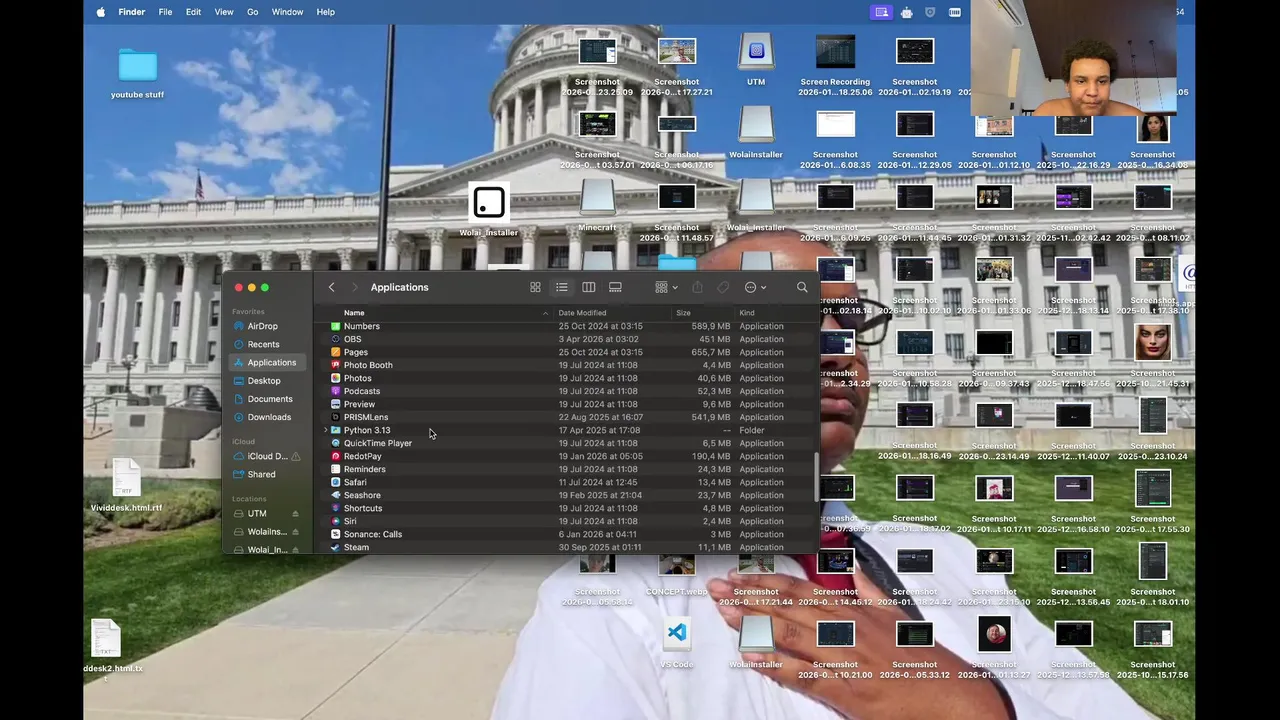The width and height of the screenshot is (1280, 720).
Task: Click the QuickTime Player app icon
Action: click(x=336, y=443)
